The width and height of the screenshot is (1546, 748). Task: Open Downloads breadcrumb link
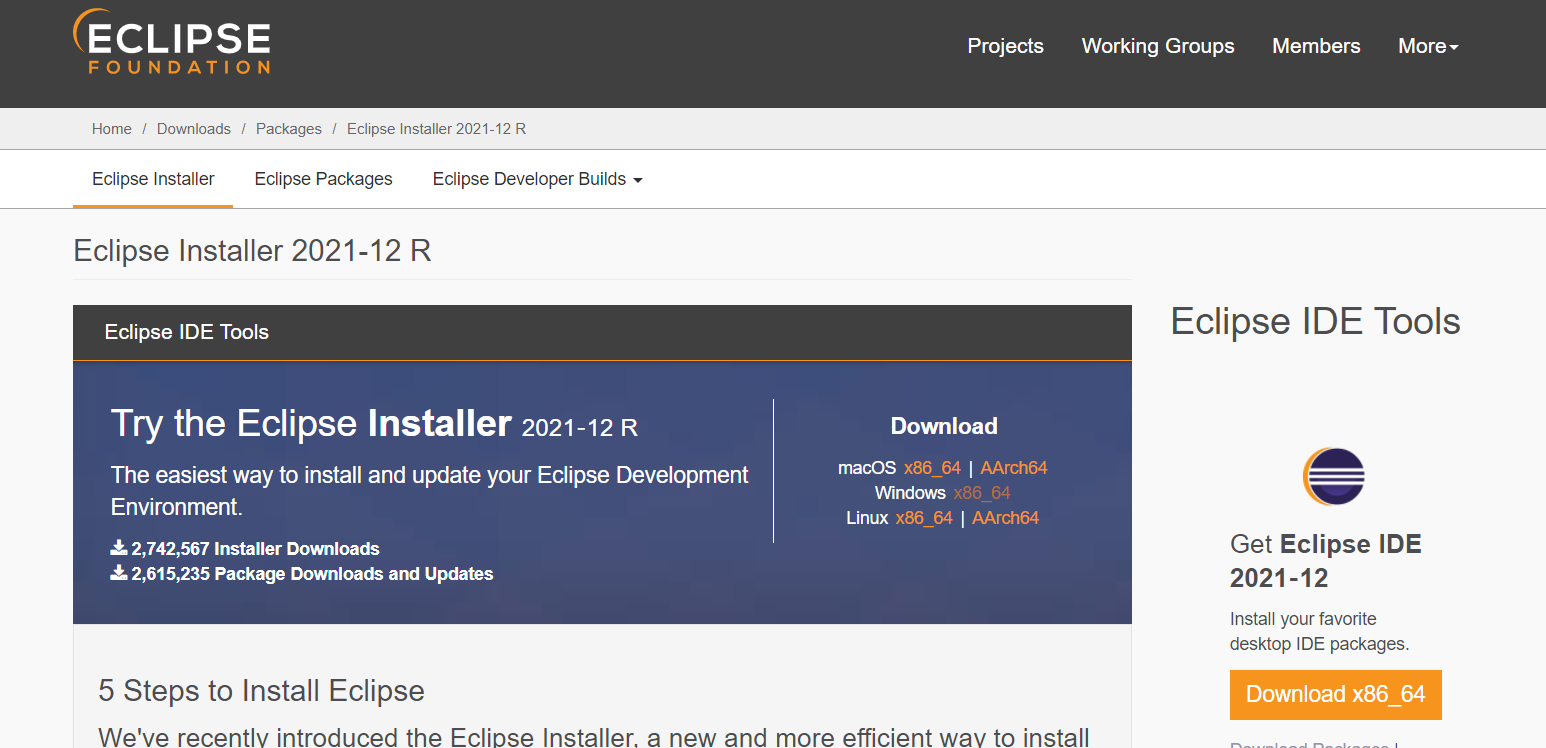194,129
